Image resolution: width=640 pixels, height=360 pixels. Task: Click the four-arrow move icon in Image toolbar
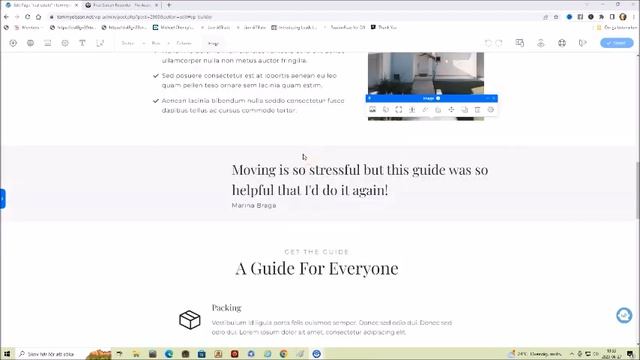[x=451, y=109]
